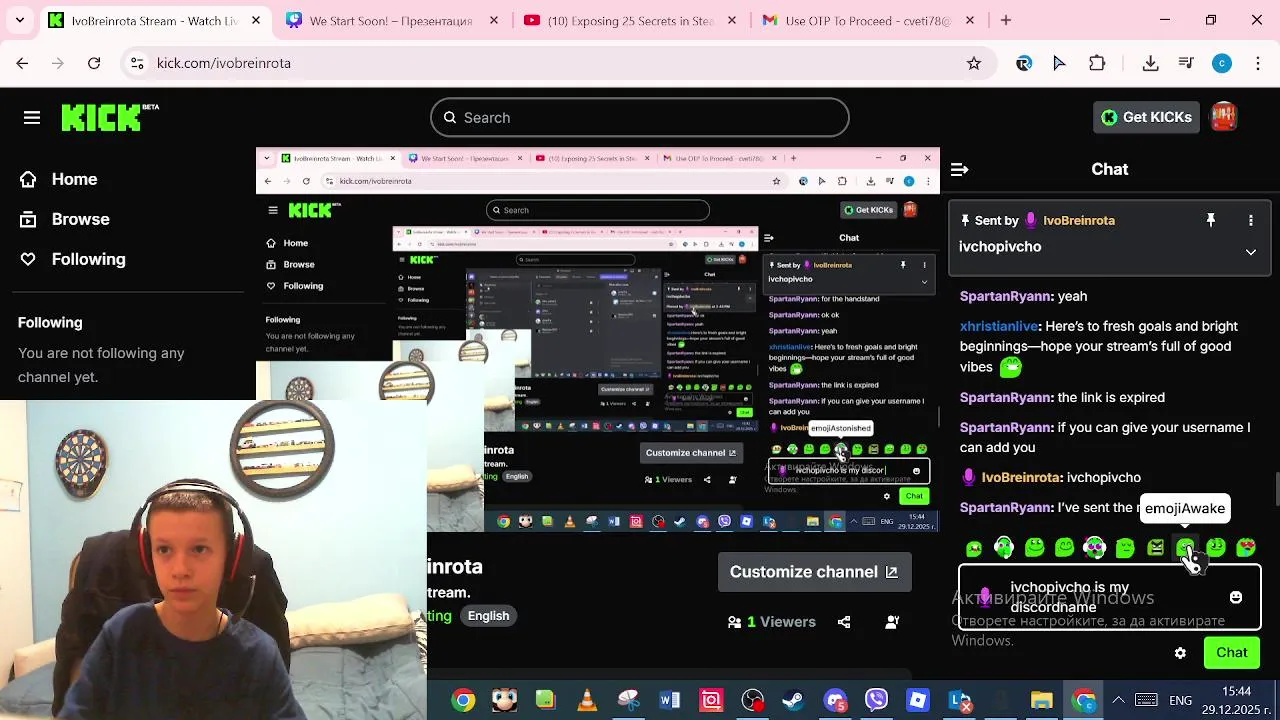Open the browser Extensions puzzle icon
The image size is (1280, 720).
1097,63
